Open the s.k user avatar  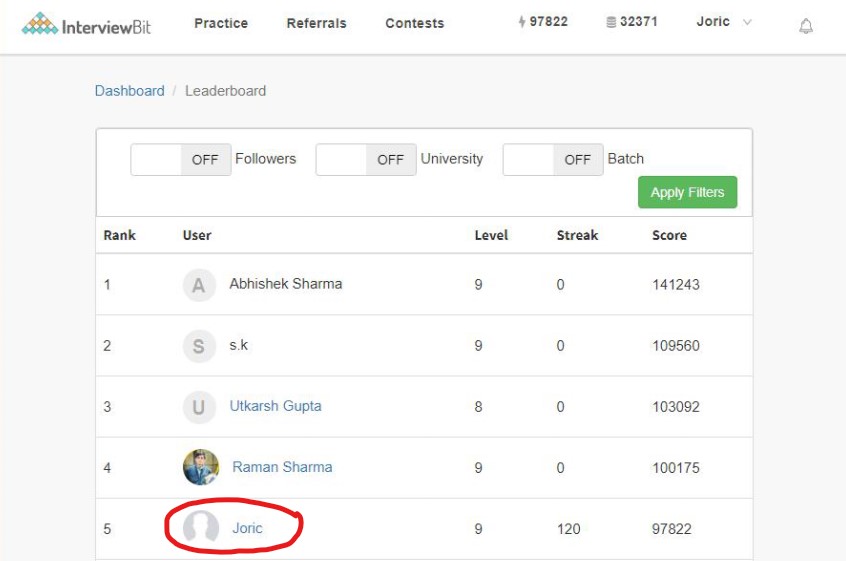click(199, 346)
